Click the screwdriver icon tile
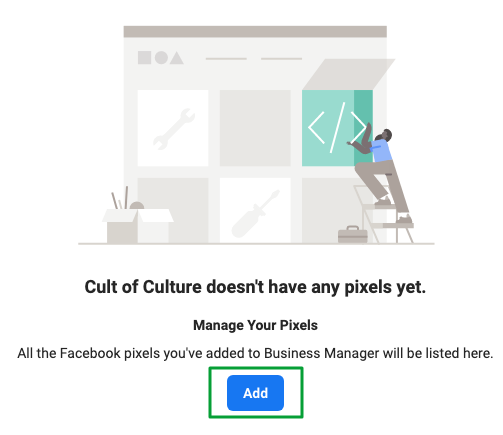 pos(255,210)
